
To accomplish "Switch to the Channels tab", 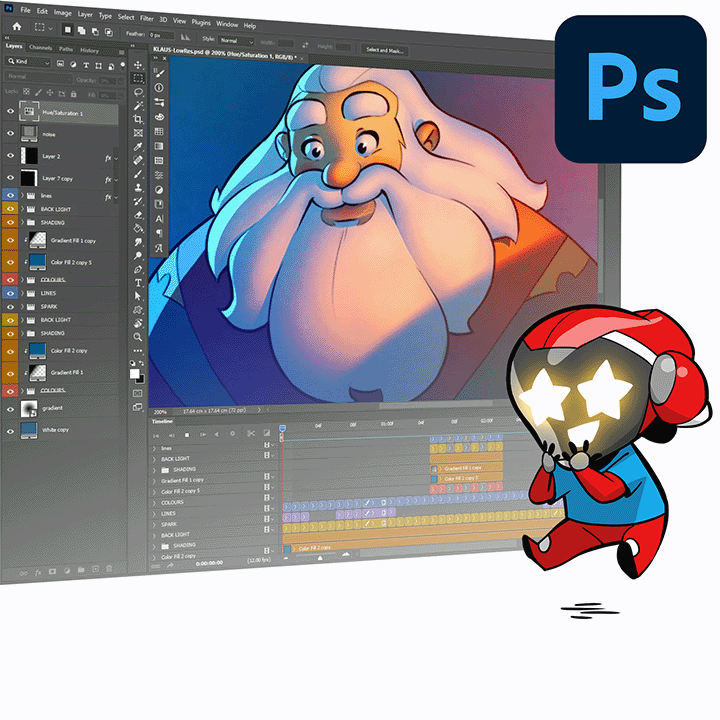I will click(x=40, y=47).
